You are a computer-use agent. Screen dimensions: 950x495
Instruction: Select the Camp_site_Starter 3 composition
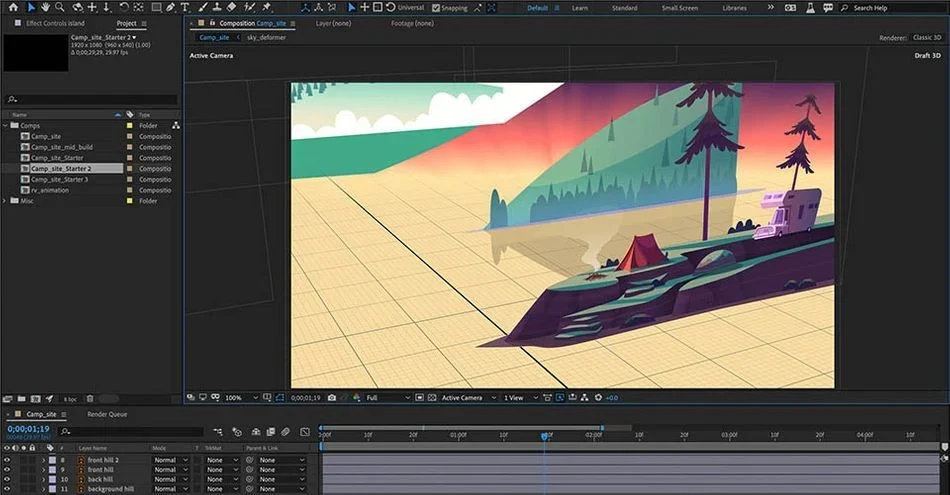pyautogui.click(x=59, y=179)
